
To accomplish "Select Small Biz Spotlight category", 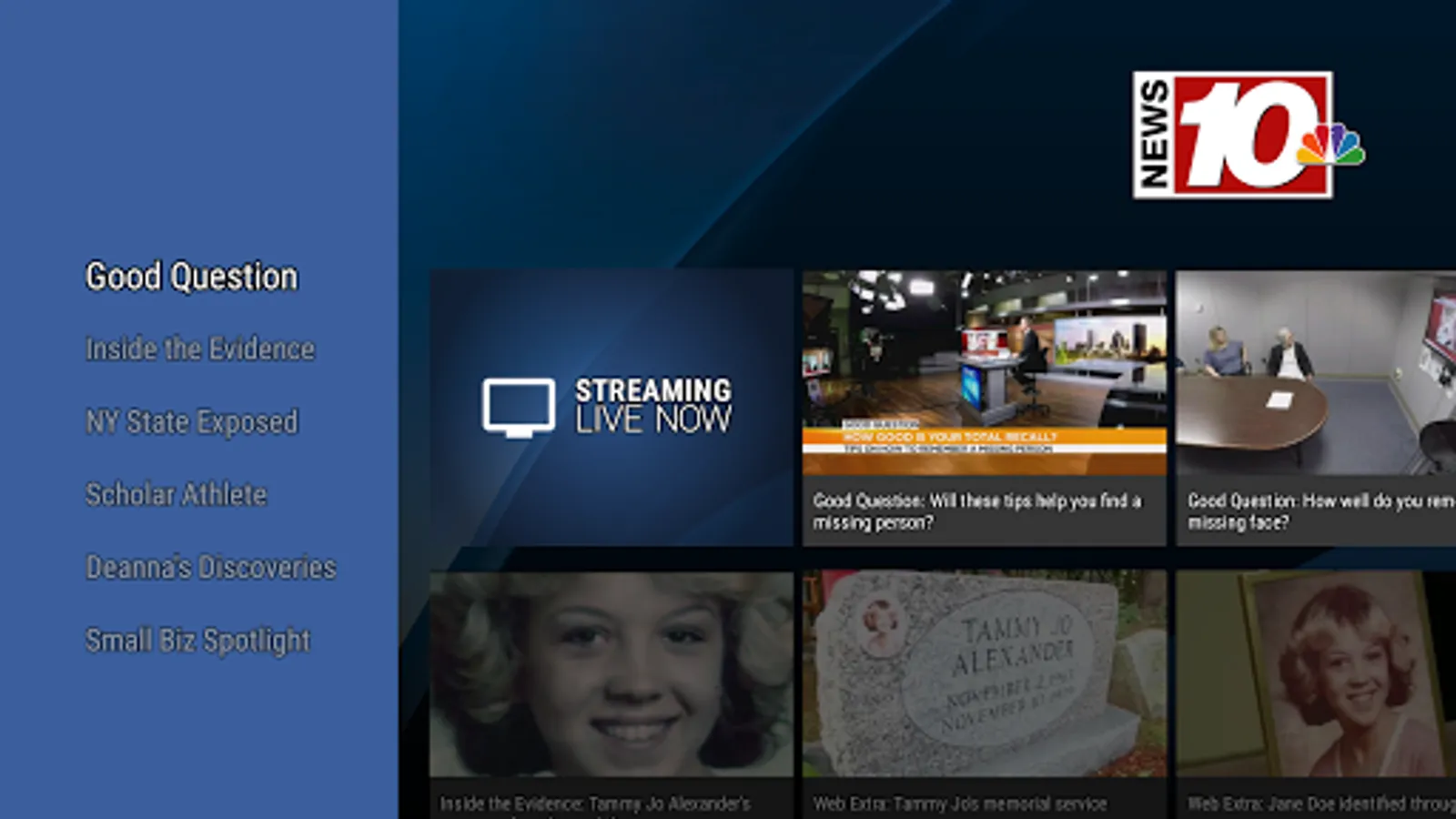I will pos(198,641).
